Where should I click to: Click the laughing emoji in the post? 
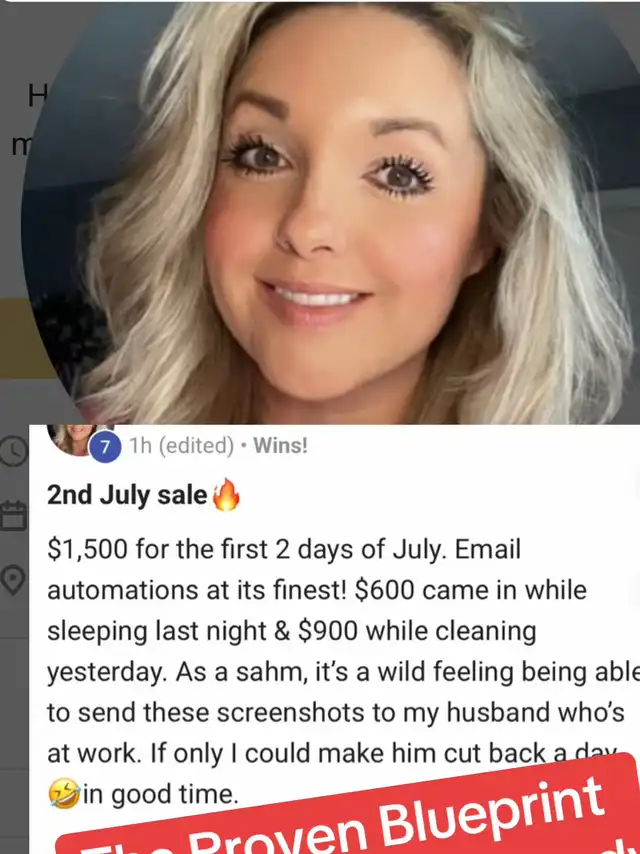(x=64, y=793)
